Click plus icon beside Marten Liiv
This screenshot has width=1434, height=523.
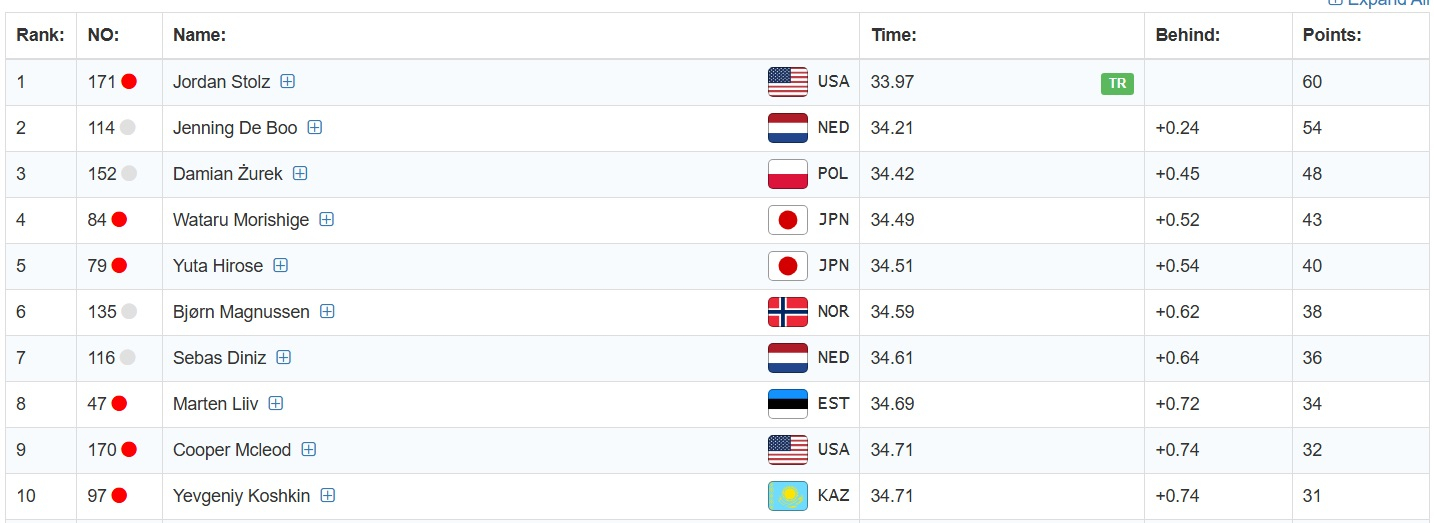tap(276, 403)
